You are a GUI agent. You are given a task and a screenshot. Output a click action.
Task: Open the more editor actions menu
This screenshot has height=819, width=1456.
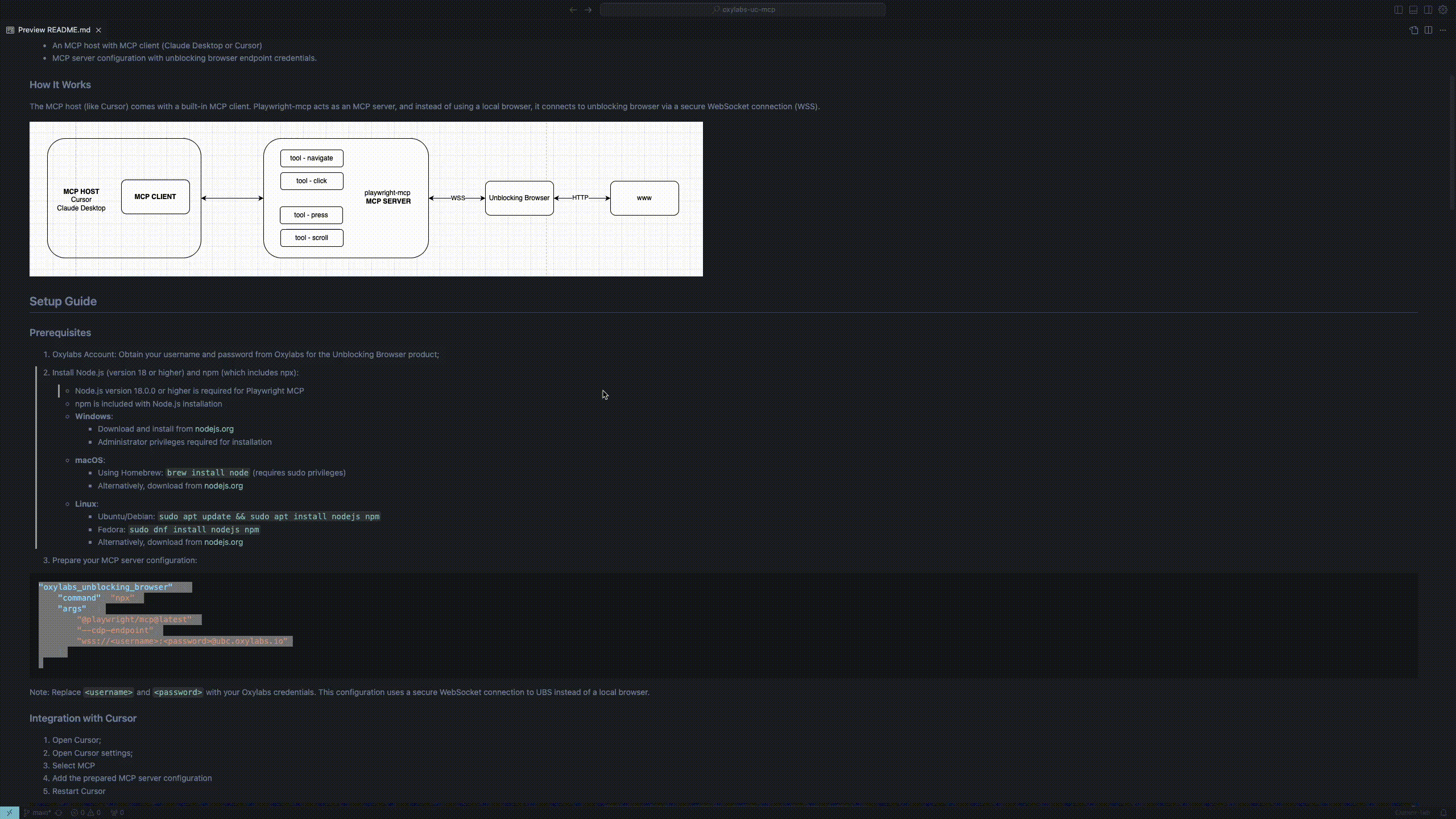click(x=1443, y=30)
